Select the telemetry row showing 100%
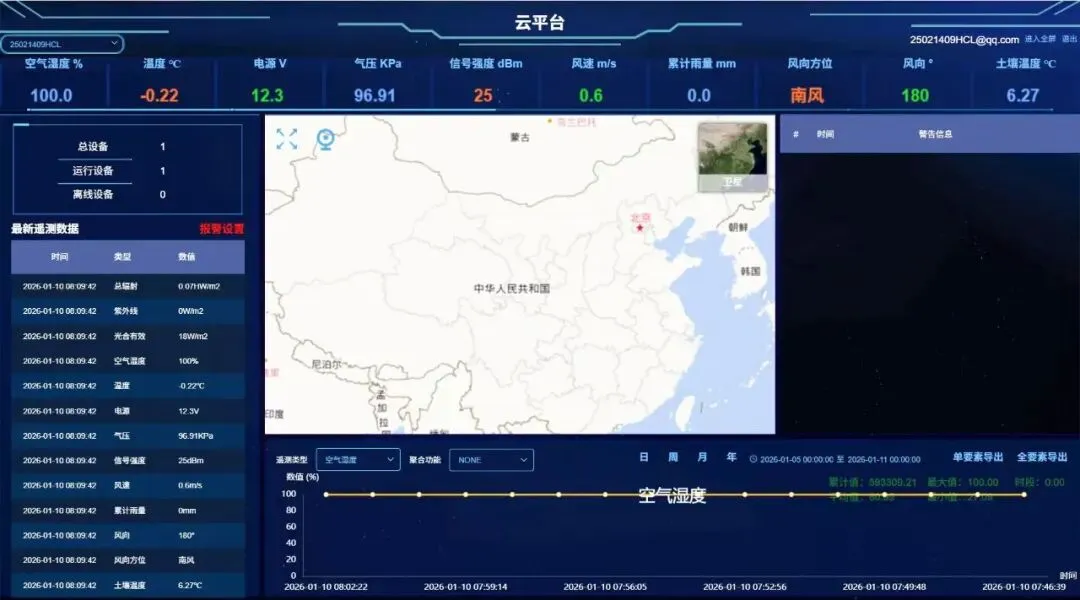 click(x=127, y=361)
